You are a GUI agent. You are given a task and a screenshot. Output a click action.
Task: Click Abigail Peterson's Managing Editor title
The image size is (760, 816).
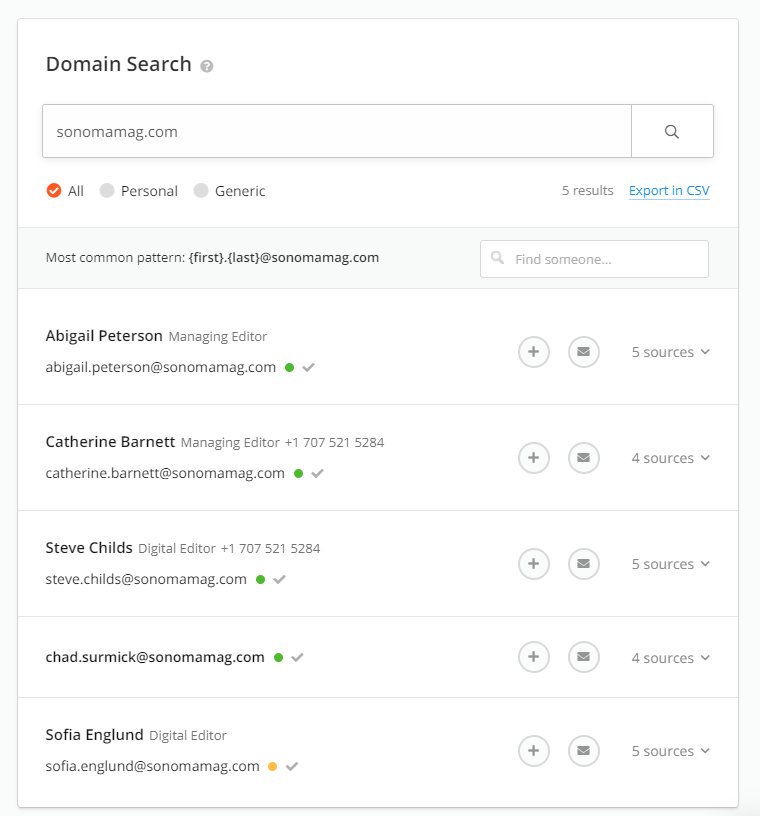click(218, 337)
